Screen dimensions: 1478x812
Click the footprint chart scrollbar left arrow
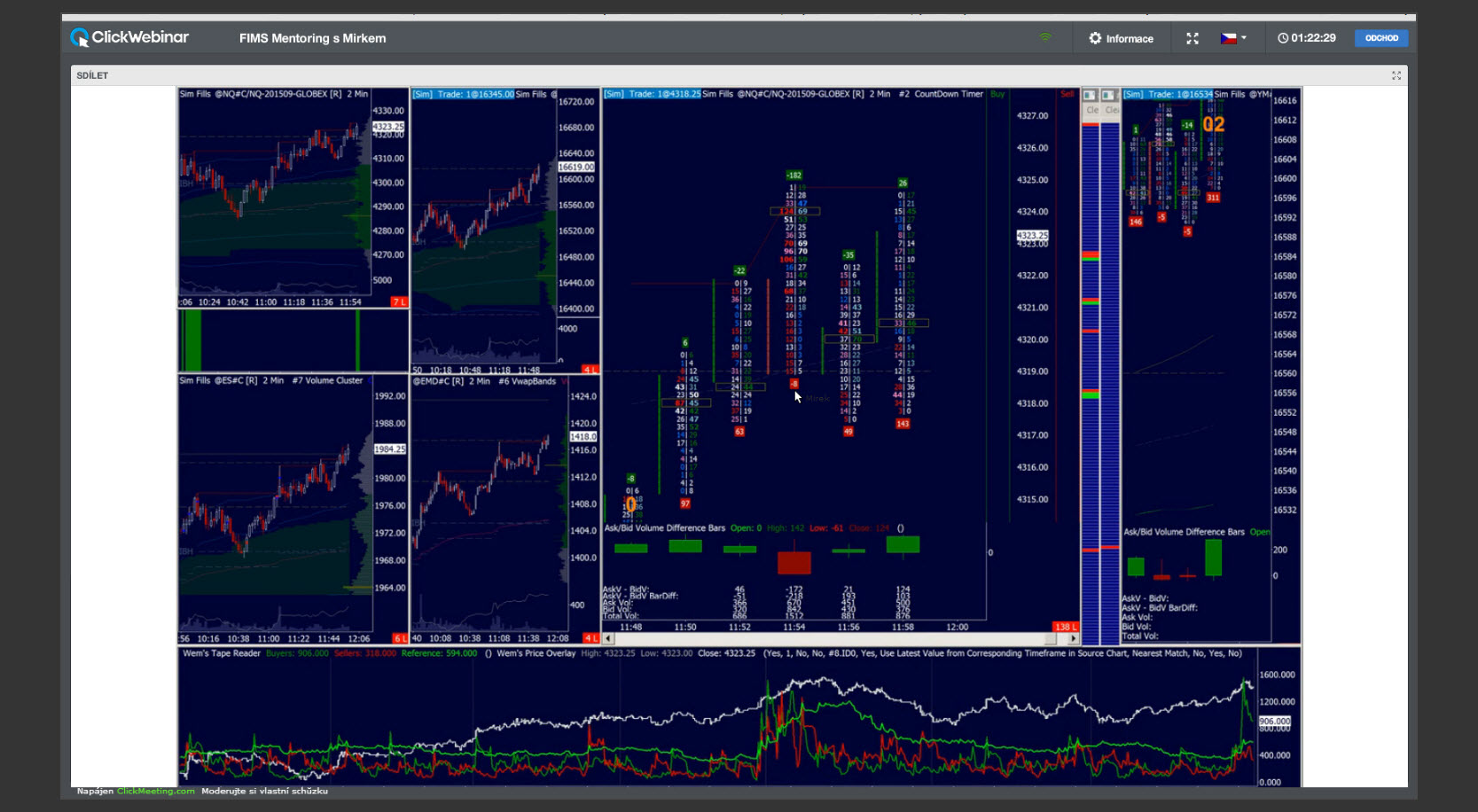(x=608, y=638)
